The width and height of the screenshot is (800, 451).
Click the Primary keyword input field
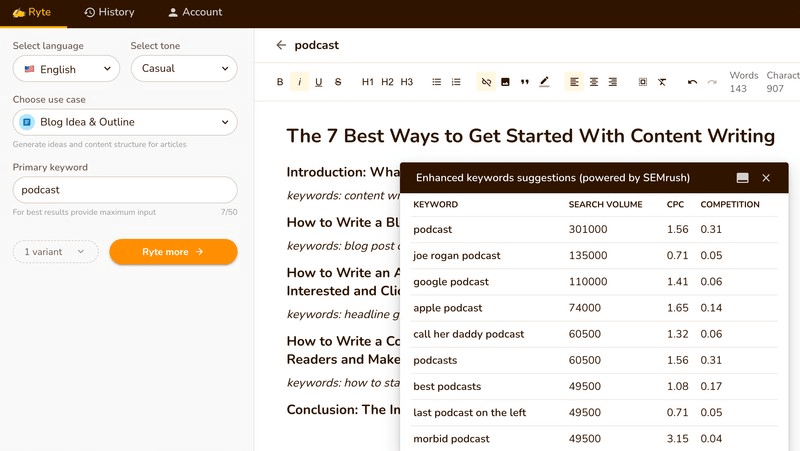(125, 190)
